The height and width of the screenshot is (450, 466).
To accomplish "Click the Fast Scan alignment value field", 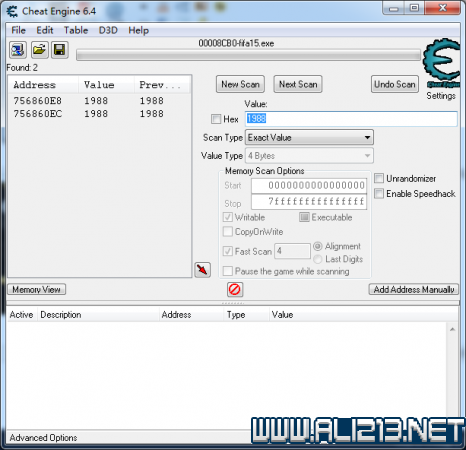I will point(292,251).
